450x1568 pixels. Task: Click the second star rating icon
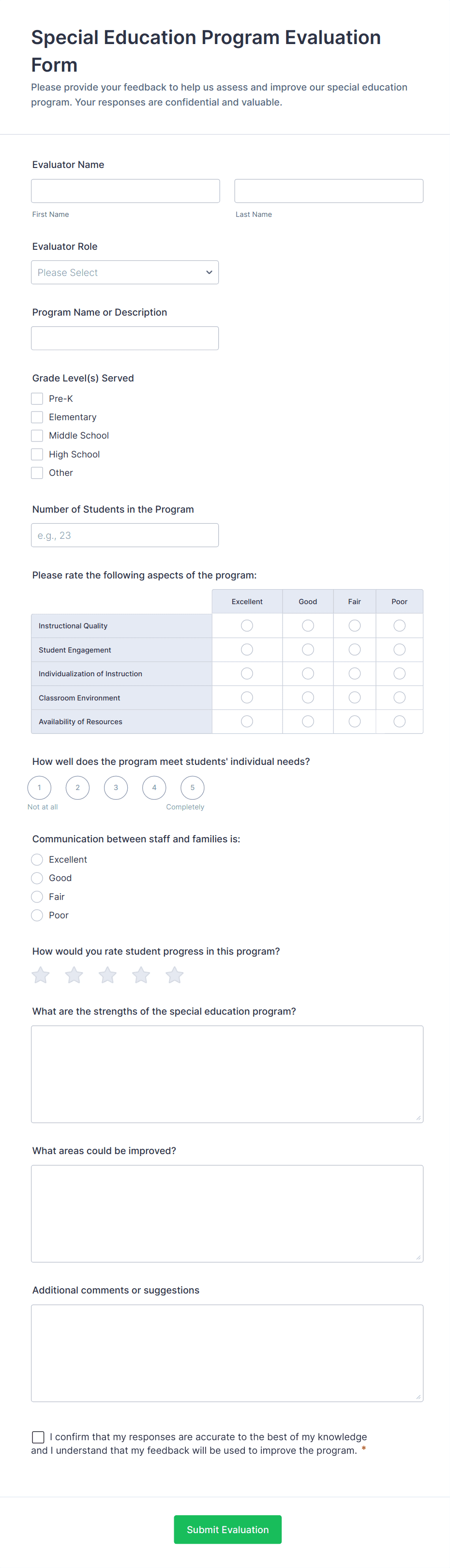pyautogui.click(x=74, y=975)
